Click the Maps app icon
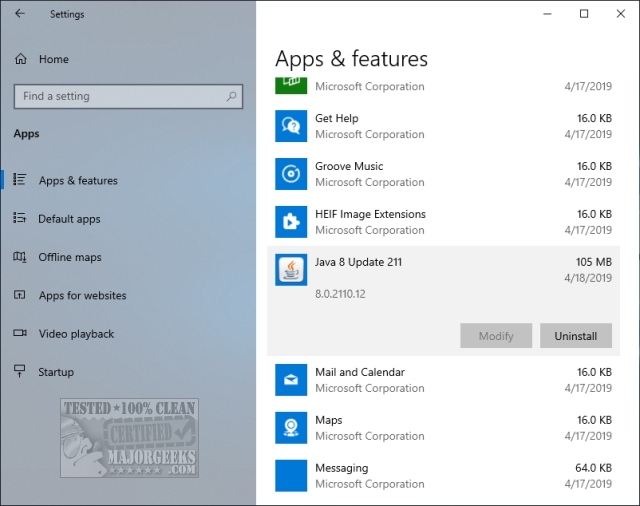This screenshot has width=640, height=506. [291, 428]
